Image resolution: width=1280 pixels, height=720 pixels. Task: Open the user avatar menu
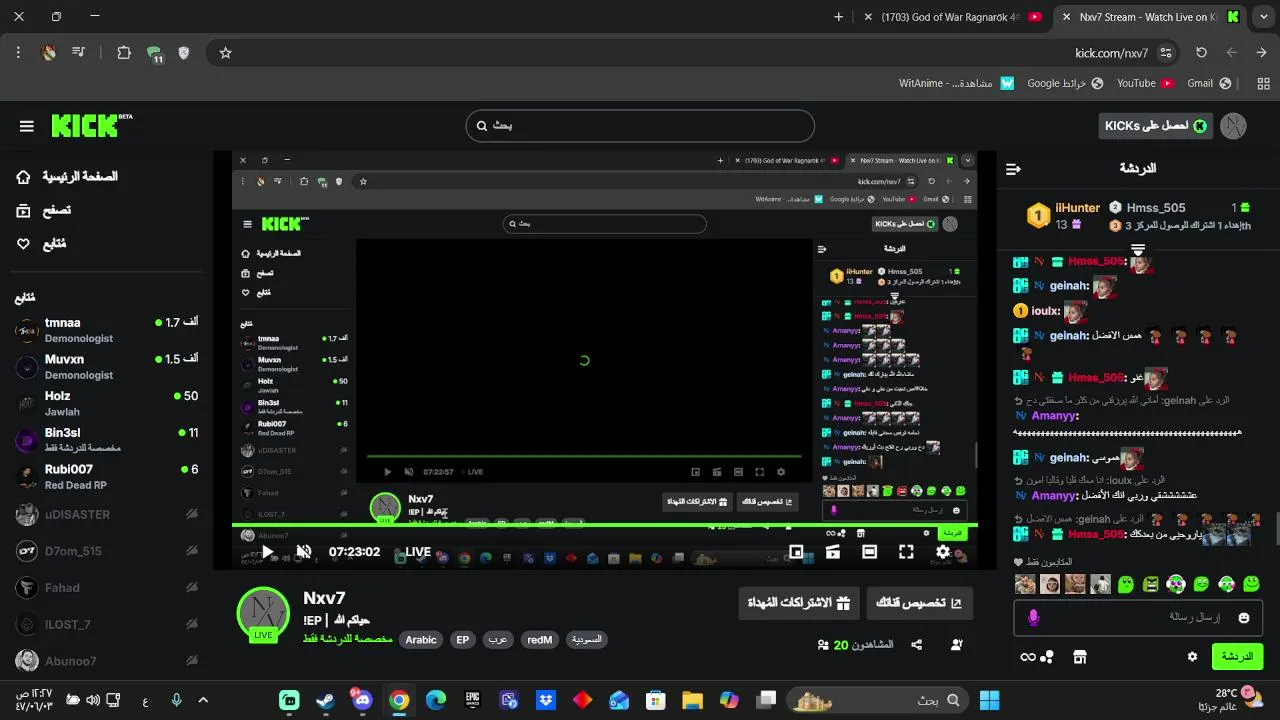coord(1234,126)
